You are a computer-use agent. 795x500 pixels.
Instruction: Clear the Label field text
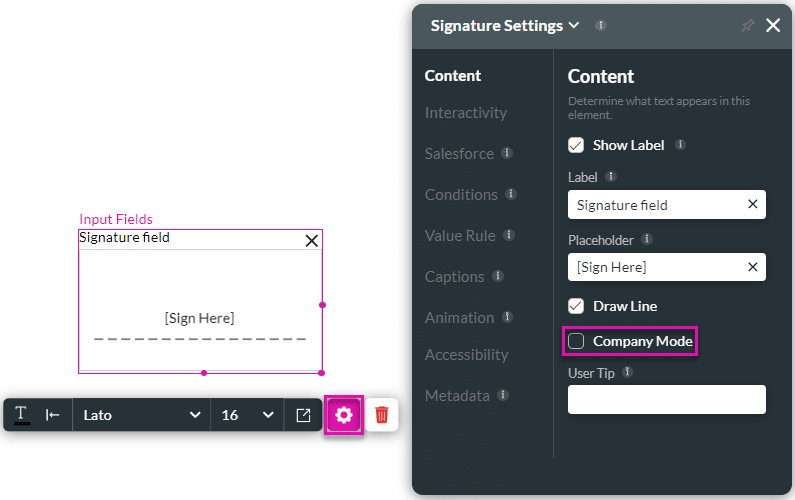[753, 205]
